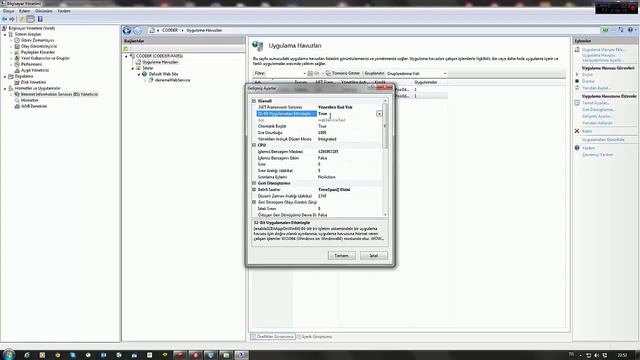Click the Windows Start button
Screen dimensions: 640x360
coord(9,354)
